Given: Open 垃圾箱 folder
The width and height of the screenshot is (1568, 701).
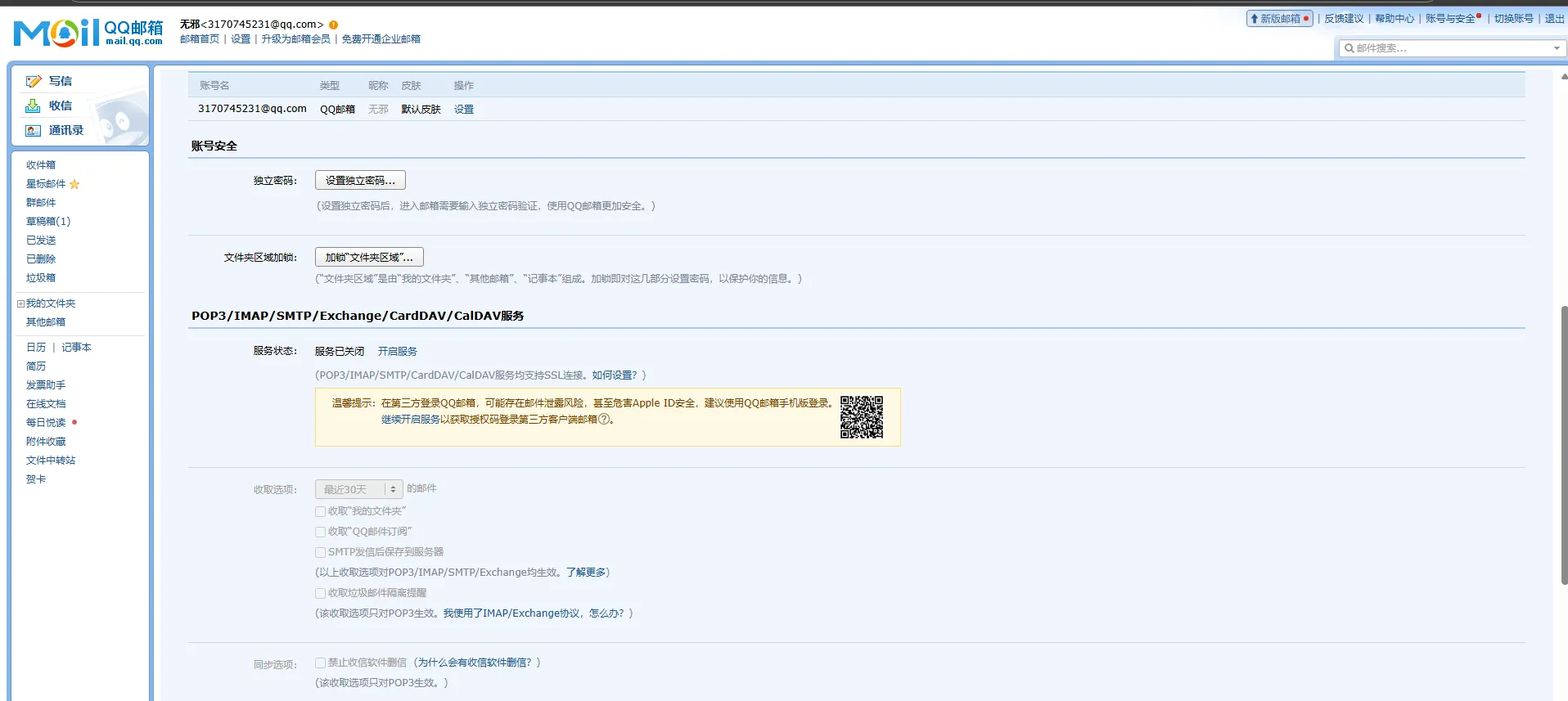Looking at the screenshot, I should (41, 278).
